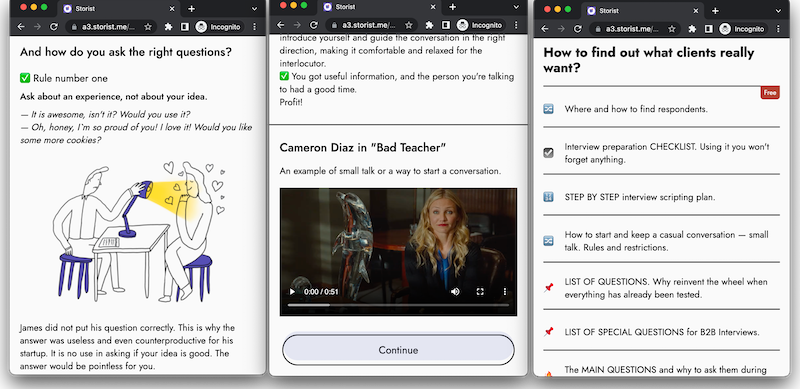
Task: Select the Storist tab in left window
Action: [118, 9]
